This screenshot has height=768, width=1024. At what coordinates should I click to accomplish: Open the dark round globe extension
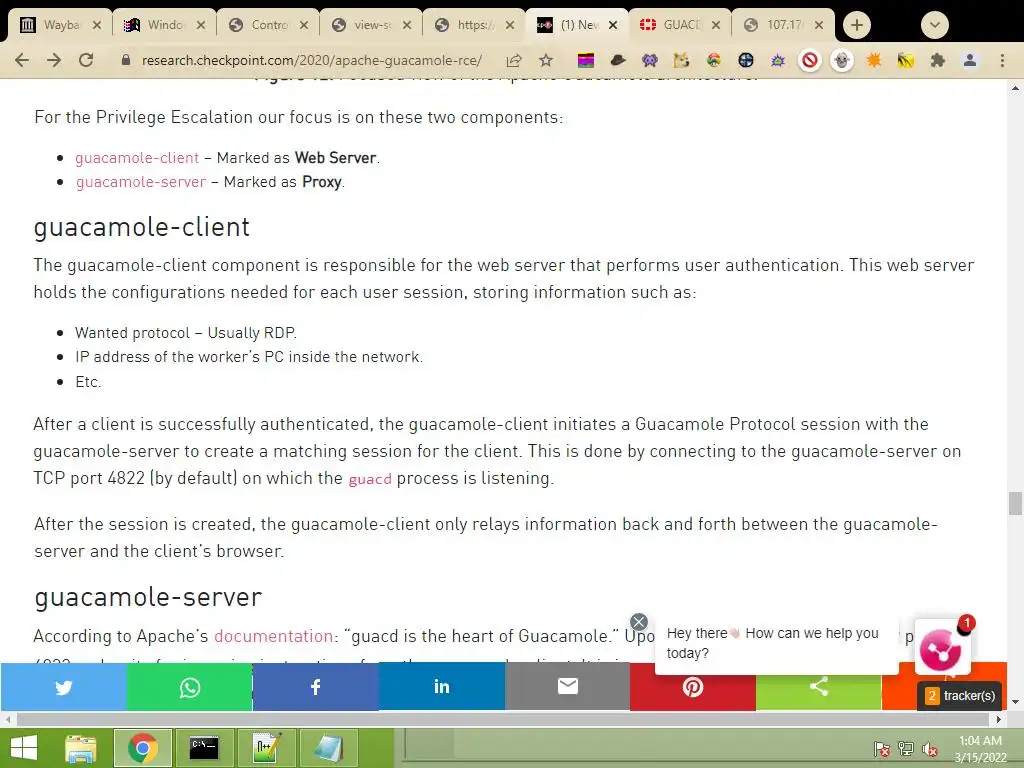tap(746, 61)
